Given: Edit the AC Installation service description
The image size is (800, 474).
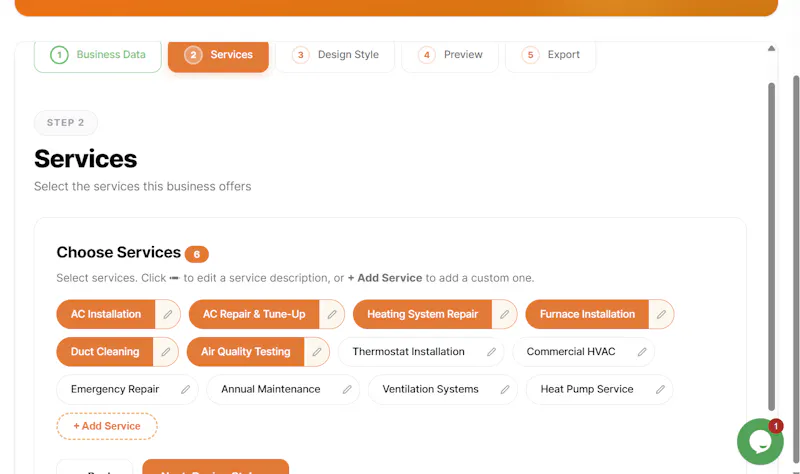Looking at the screenshot, I should point(167,314).
